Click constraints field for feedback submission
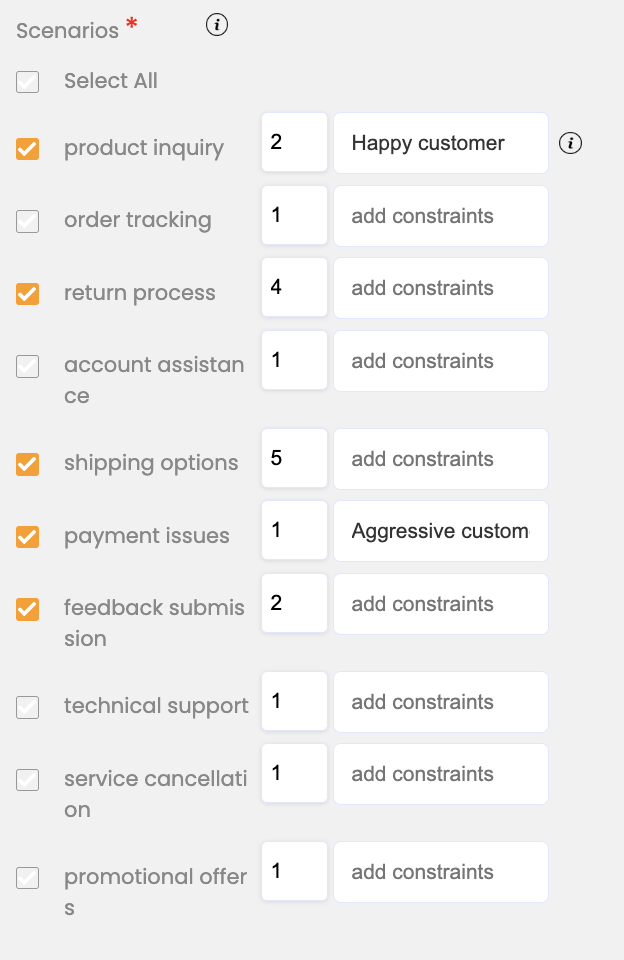624x960 pixels. tap(440, 604)
